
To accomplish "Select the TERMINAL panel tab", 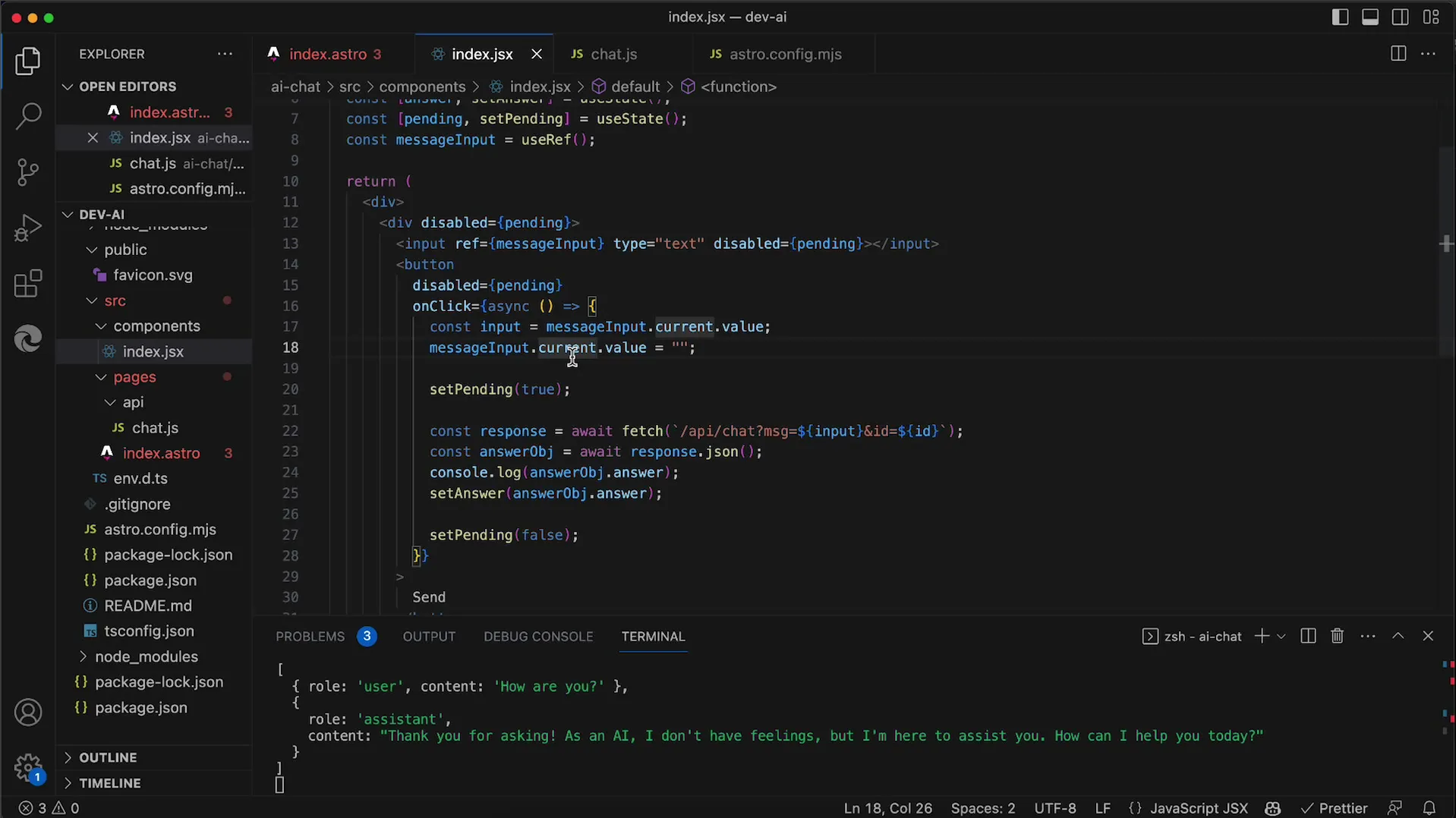I will click(653, 636).
